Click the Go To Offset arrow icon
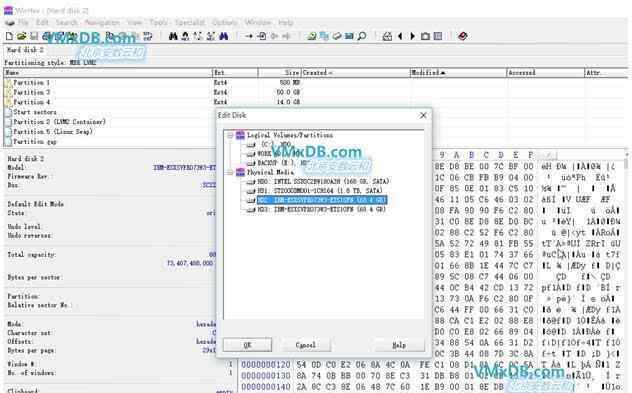Screen dimensions: 632x393 tap(249, 36)
